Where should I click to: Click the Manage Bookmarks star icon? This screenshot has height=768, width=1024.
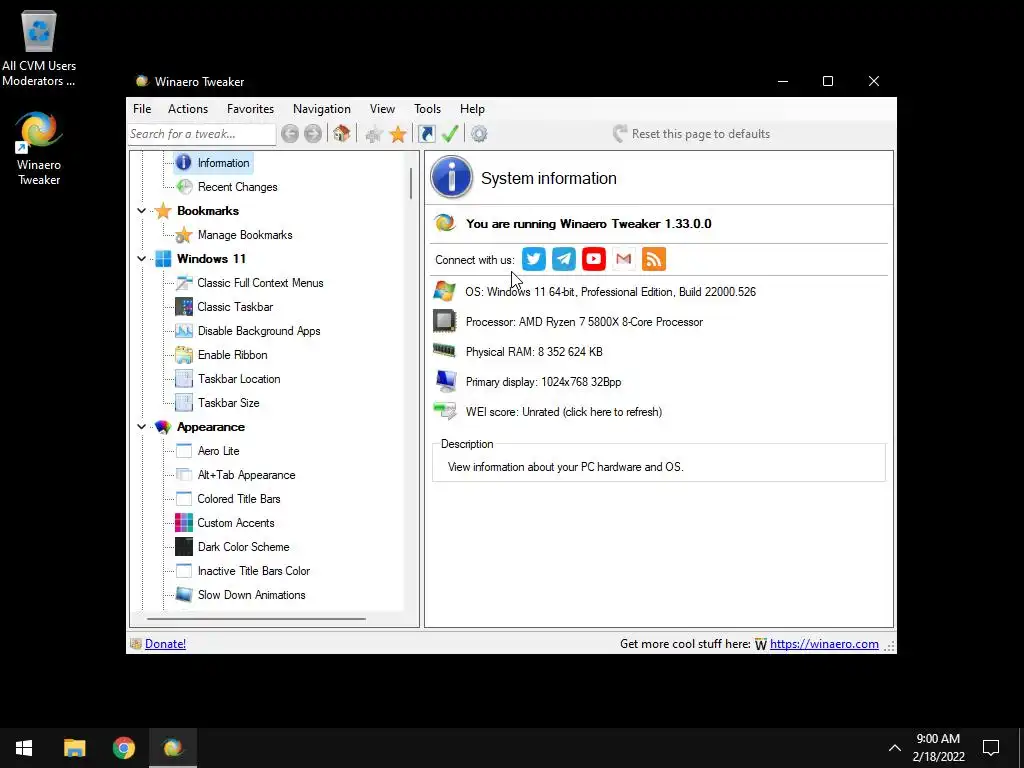pyautogui.click(x=184, y=235)
